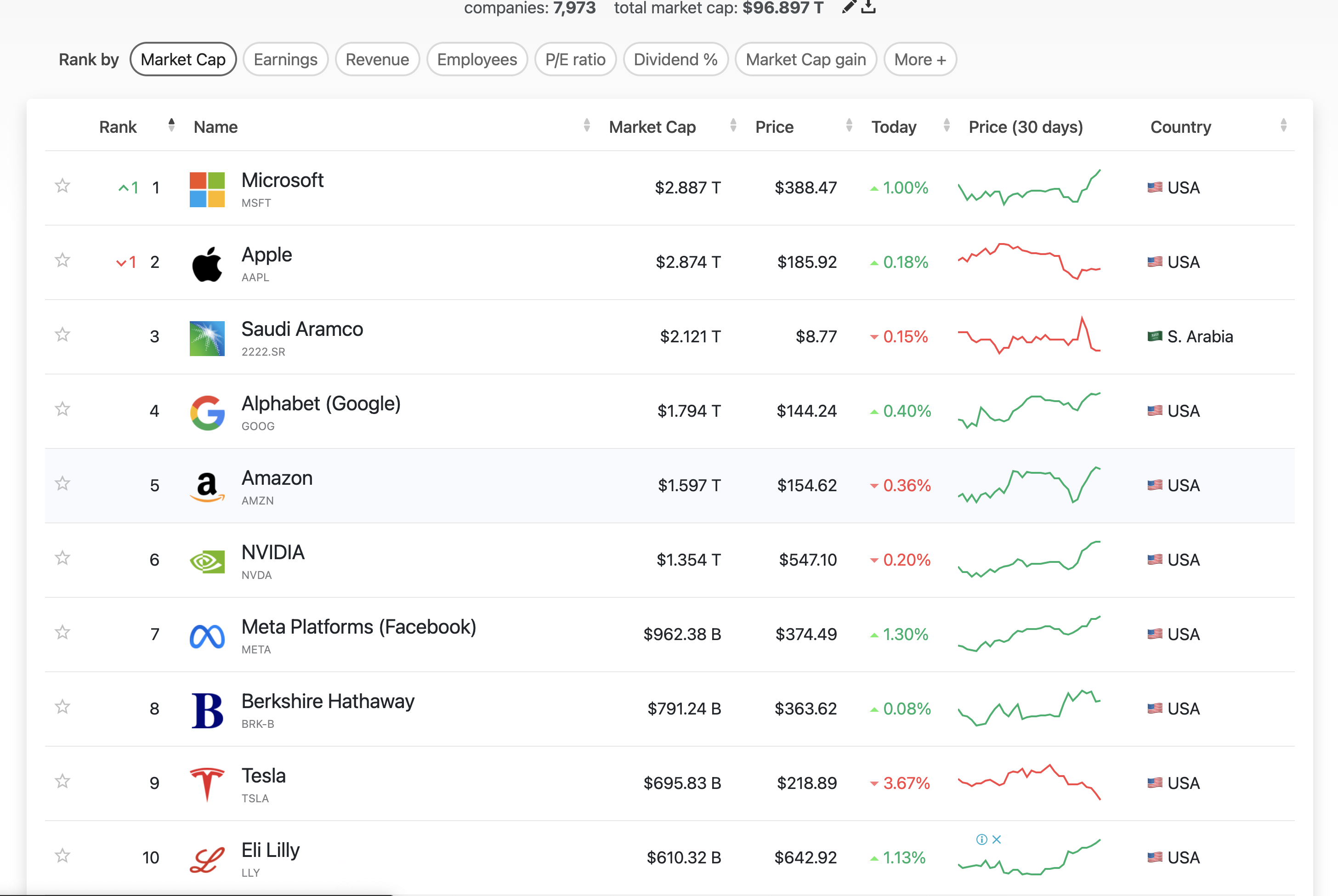Viewport: 1338px width, 896px height.
Task: Click the Tesla logo icon
Action: 207,784
